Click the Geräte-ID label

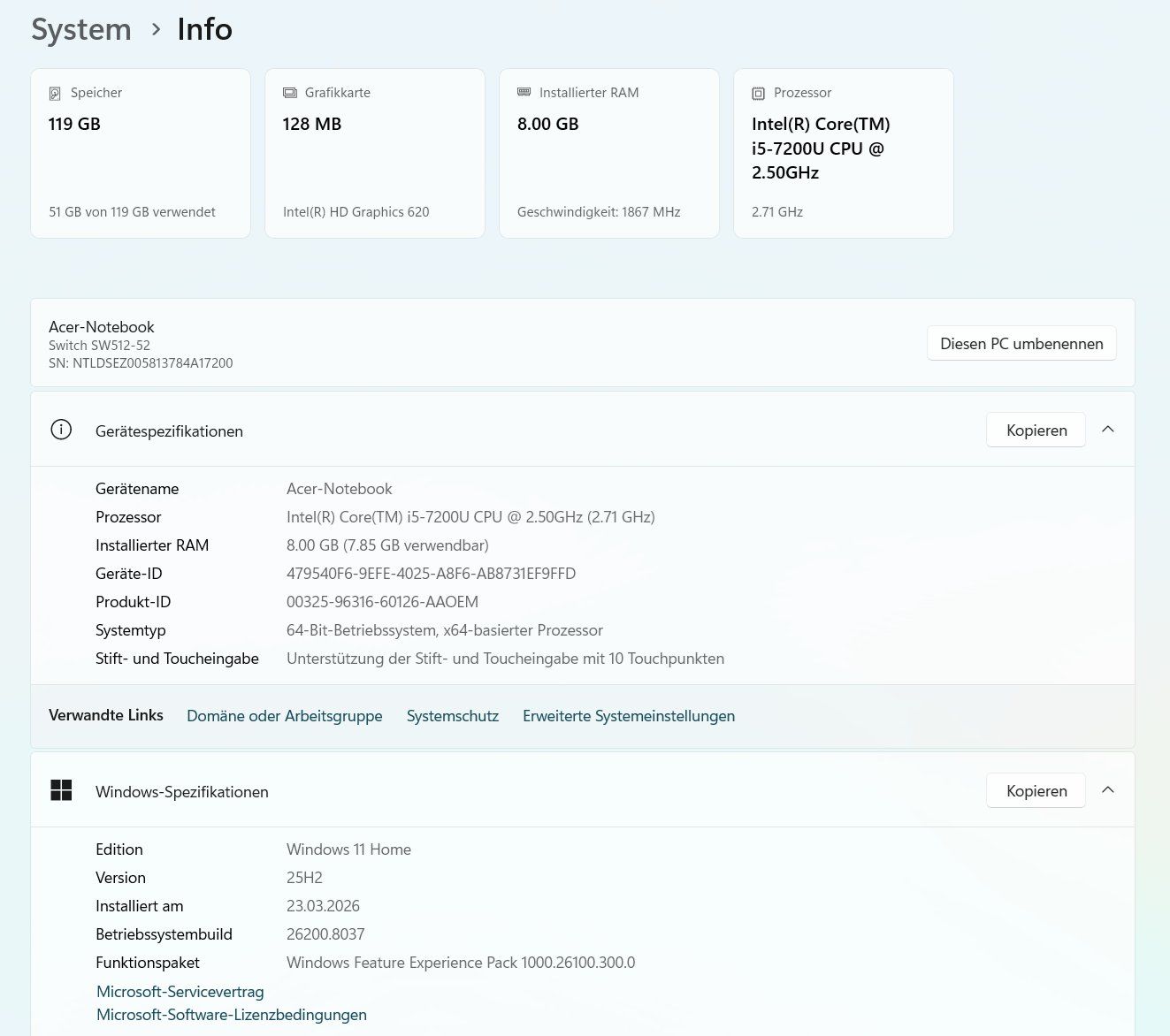pyautogui.click(x=129, y=574)
